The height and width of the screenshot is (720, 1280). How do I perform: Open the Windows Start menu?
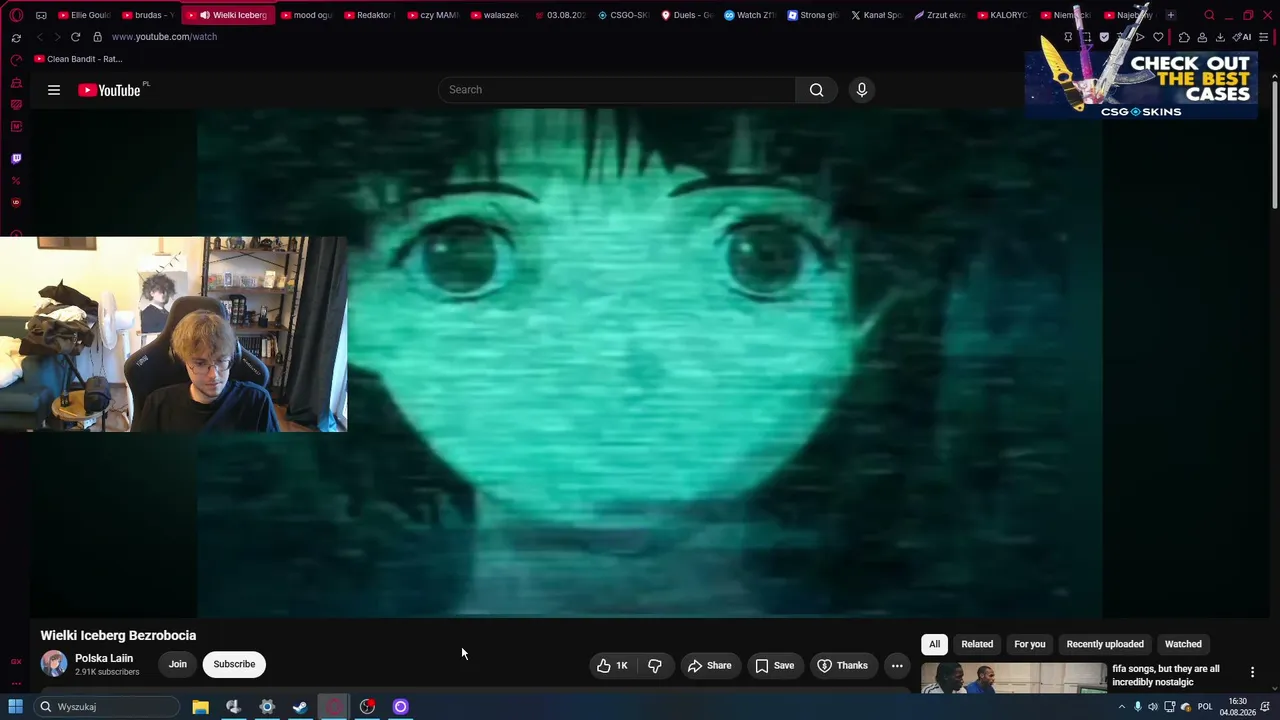(16, 707)
